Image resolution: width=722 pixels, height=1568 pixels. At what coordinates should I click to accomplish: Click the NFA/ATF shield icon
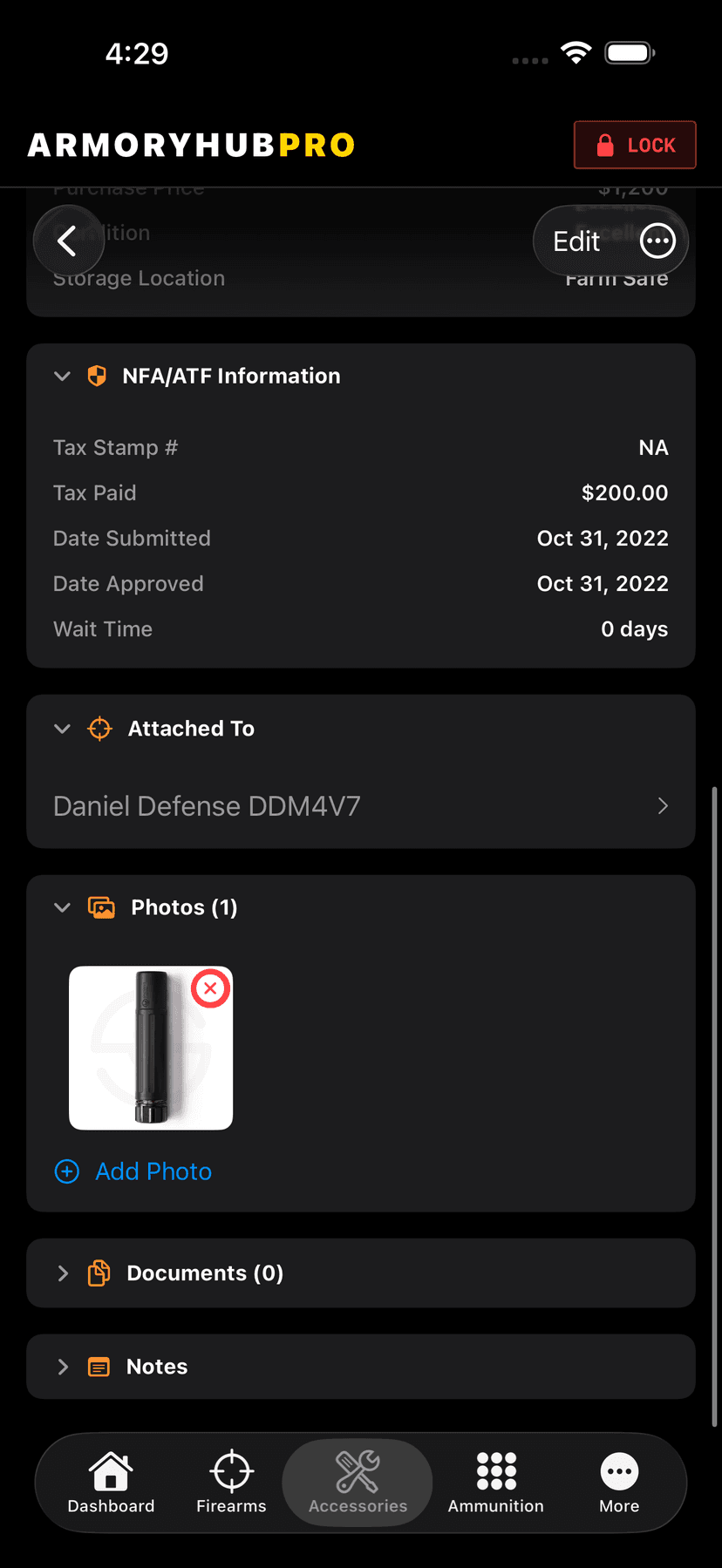point(97,376)
